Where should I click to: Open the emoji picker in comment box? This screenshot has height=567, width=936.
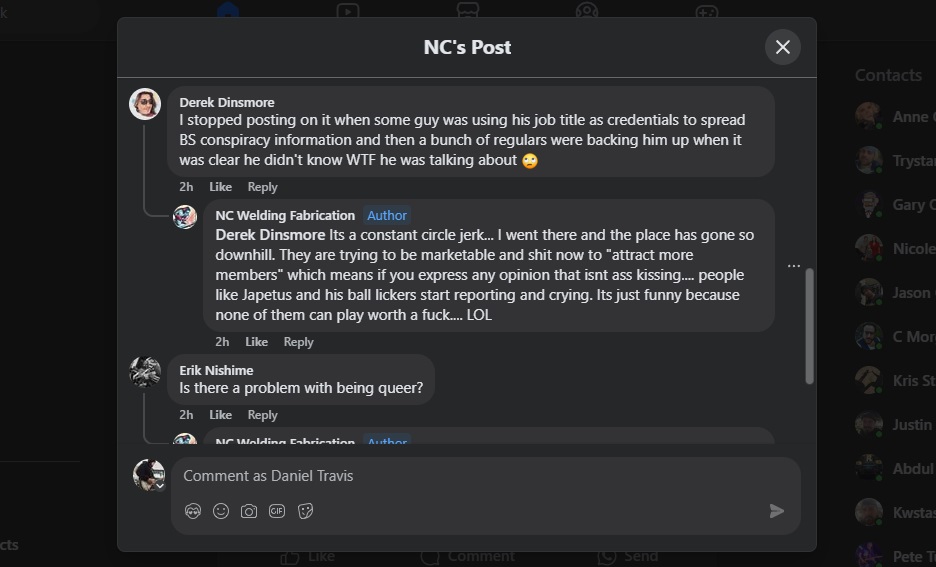pos(221,511)
